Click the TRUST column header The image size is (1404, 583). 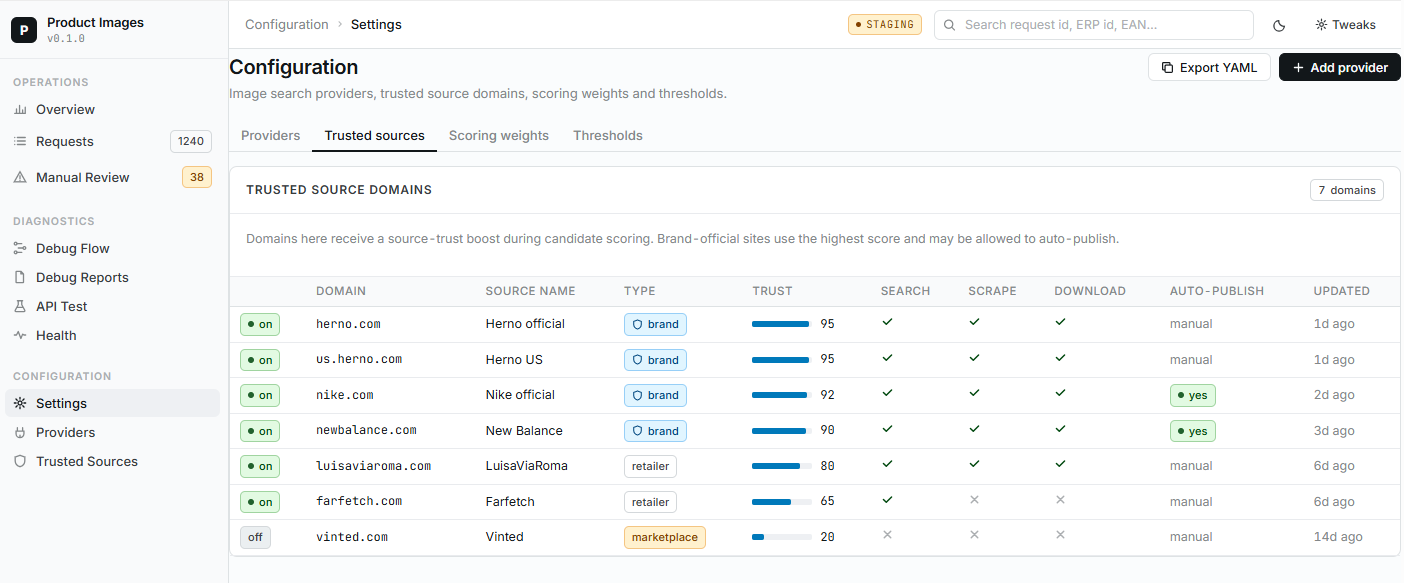772,291
